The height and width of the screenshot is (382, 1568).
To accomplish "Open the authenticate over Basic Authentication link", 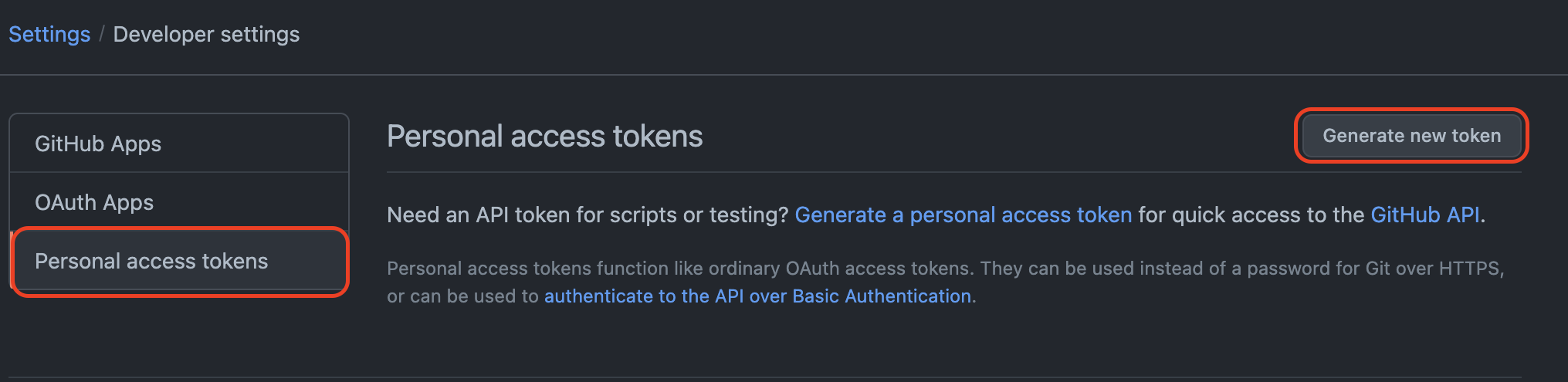I will [757, 296].
